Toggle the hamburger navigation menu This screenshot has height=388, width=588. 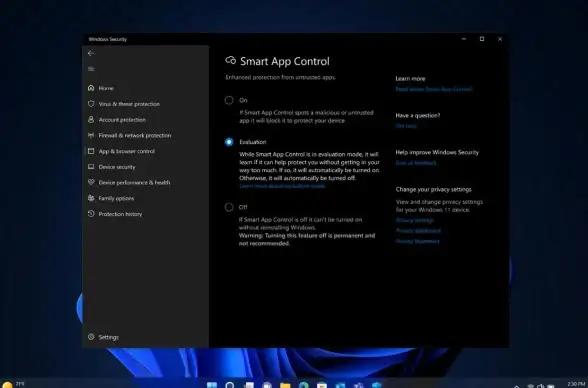tap(91, 69)
